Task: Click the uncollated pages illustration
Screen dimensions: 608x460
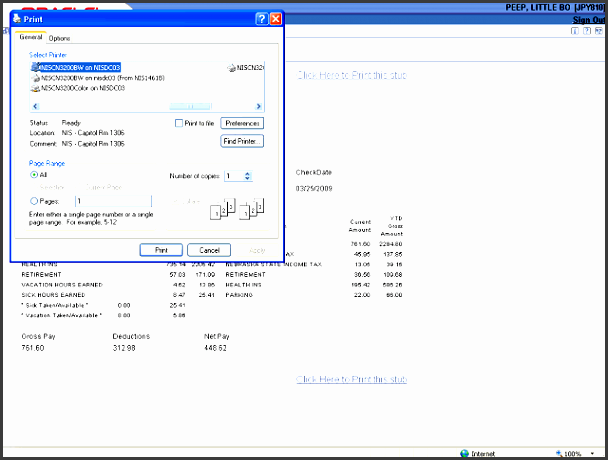Action: point(252,209)
